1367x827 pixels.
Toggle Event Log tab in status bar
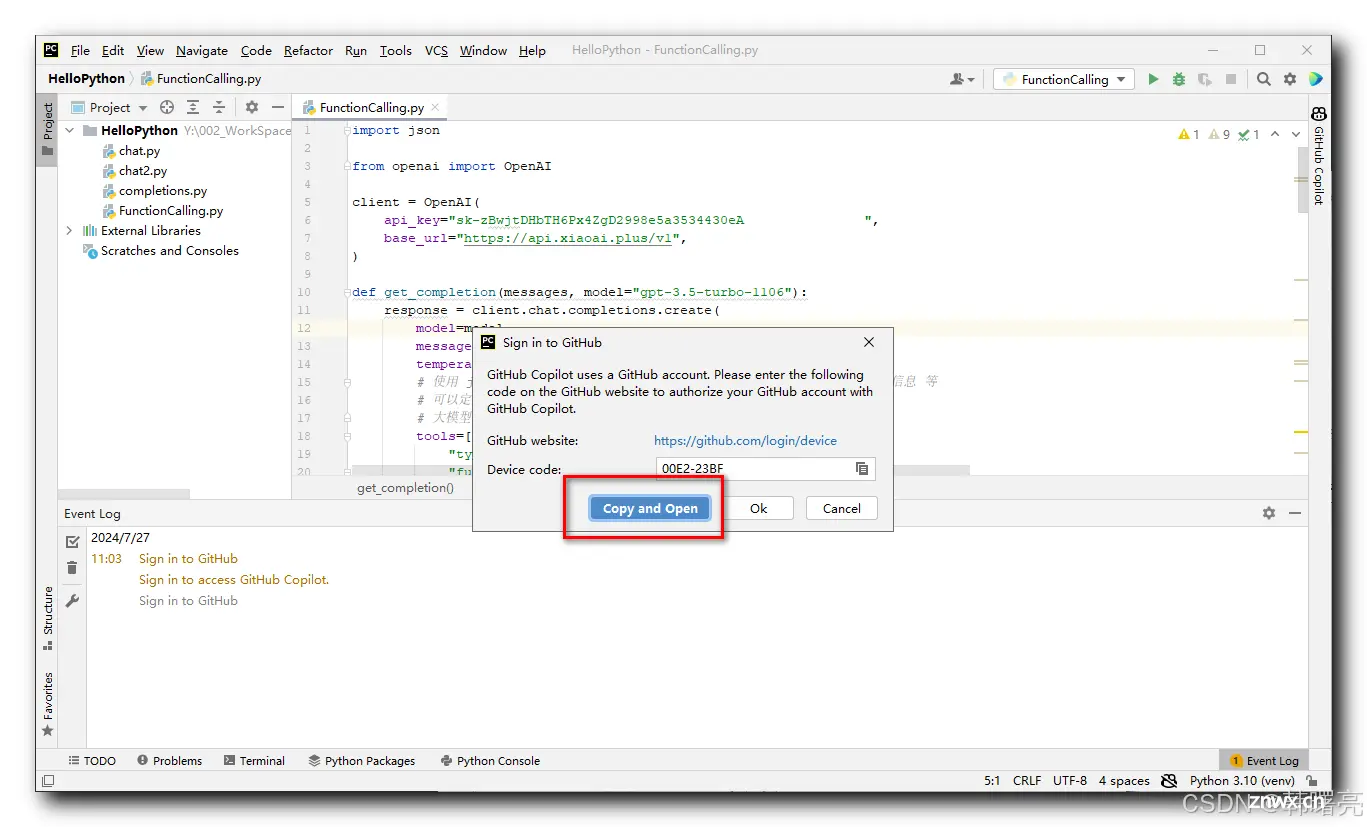1264,761
